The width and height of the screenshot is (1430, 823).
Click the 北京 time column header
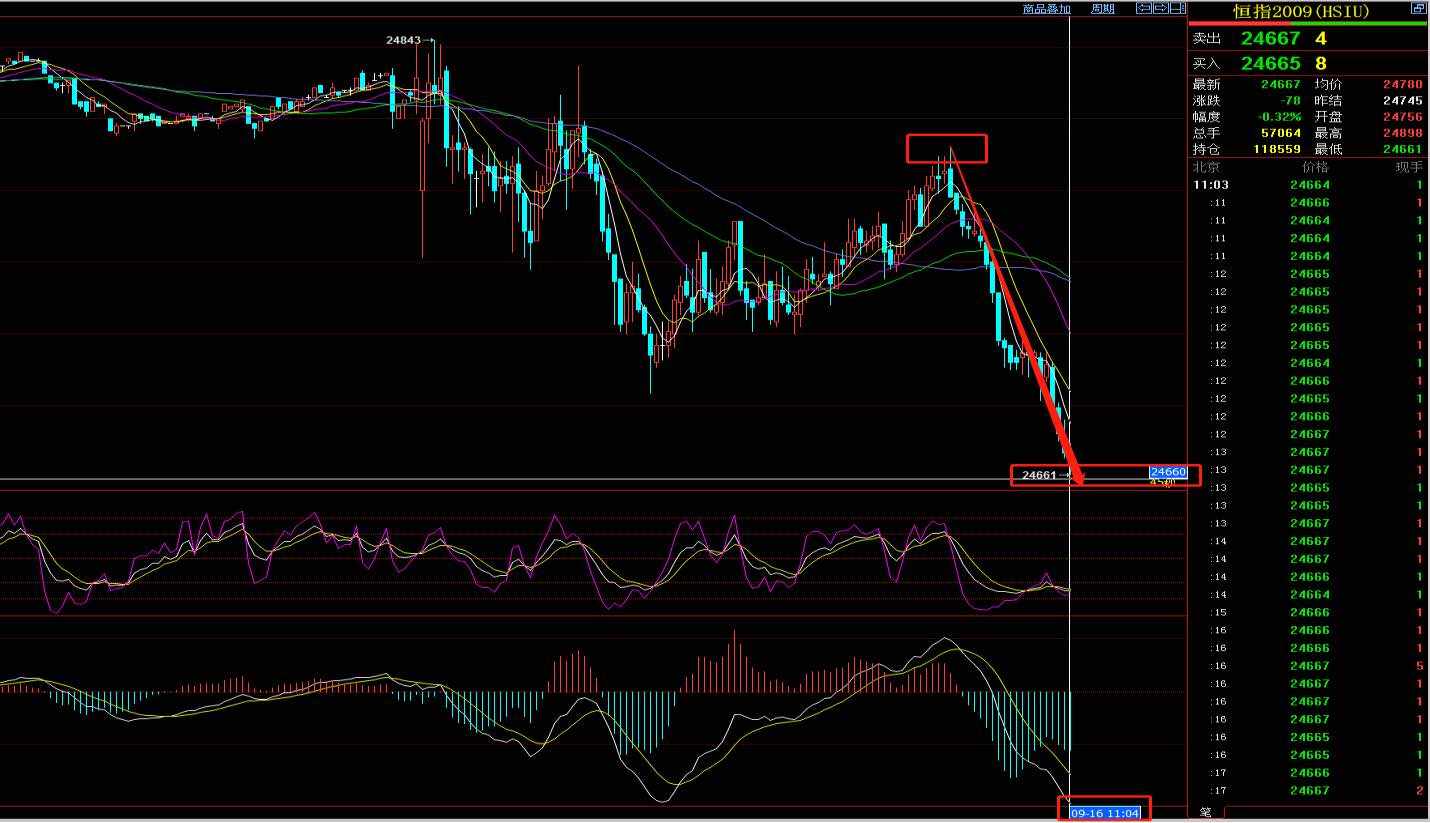tap(1205, 167)
